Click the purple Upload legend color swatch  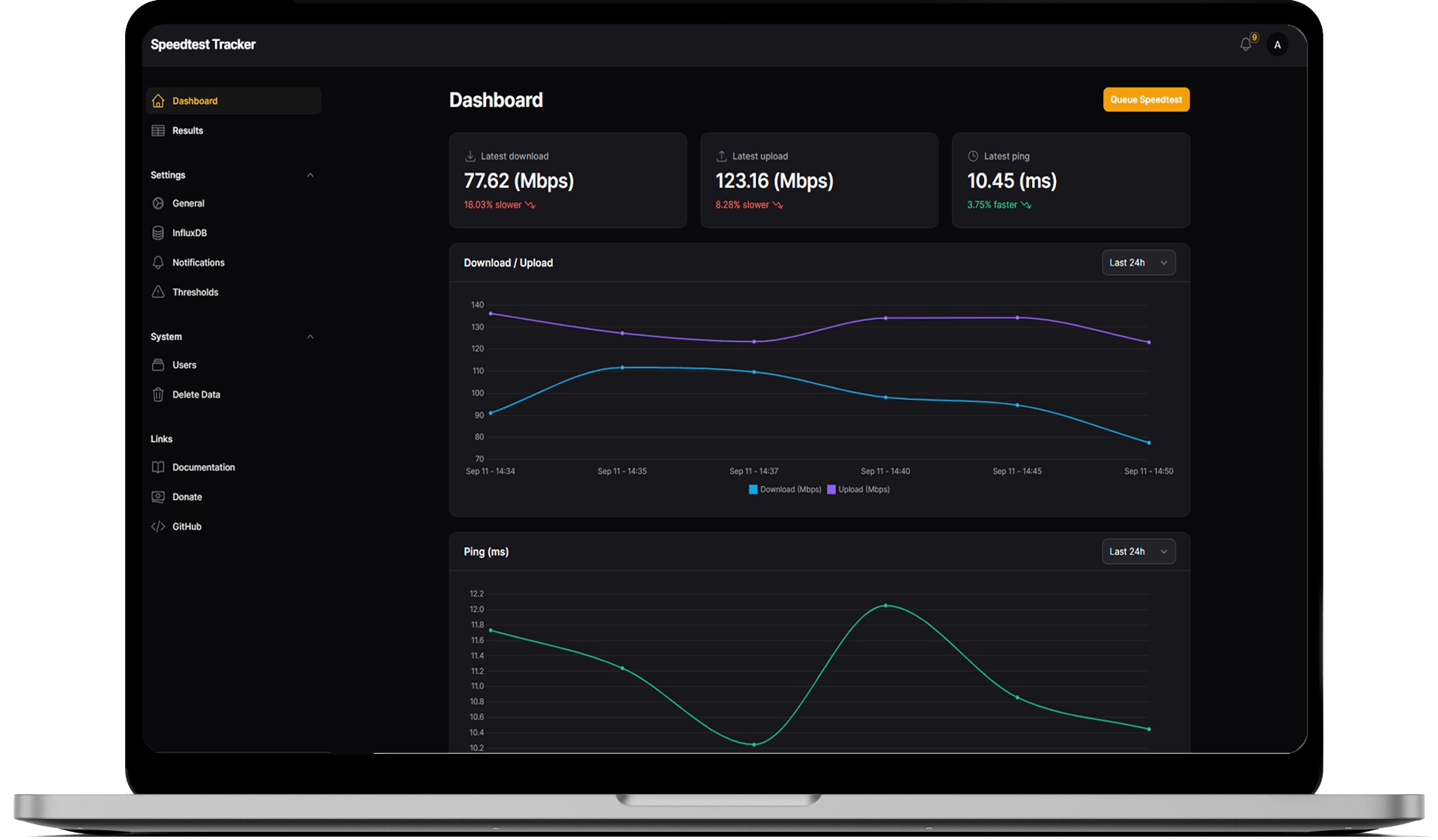830,489
